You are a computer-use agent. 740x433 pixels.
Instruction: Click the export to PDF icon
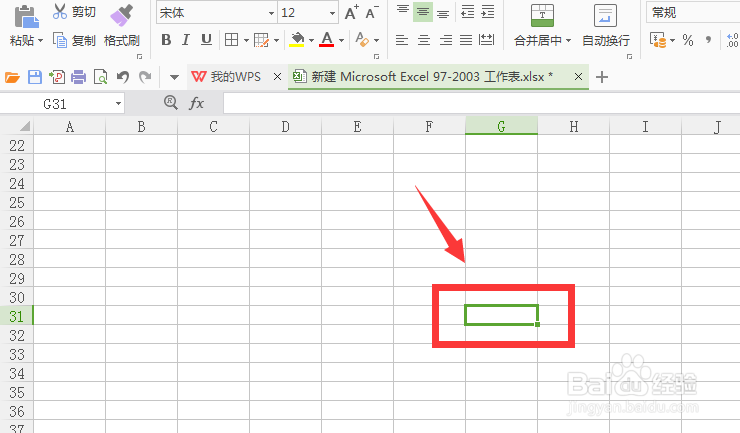(57, 77)
